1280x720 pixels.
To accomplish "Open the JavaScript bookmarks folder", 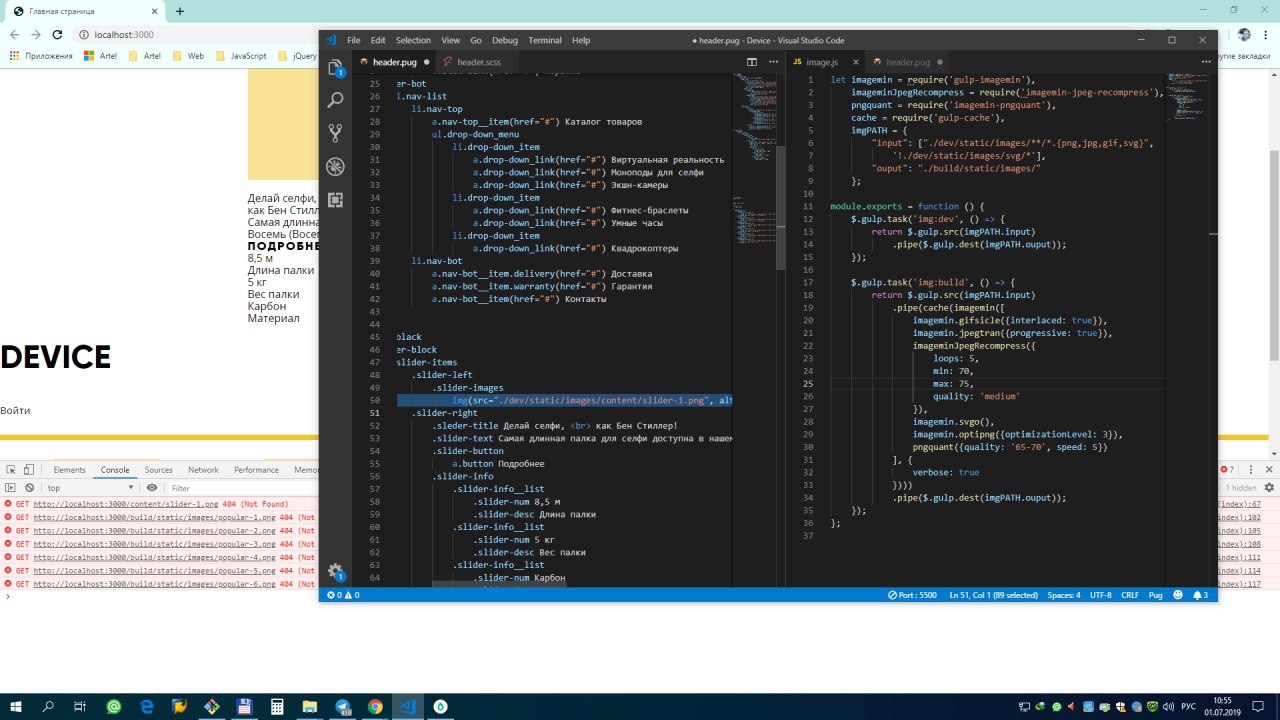I will (241, 56).
